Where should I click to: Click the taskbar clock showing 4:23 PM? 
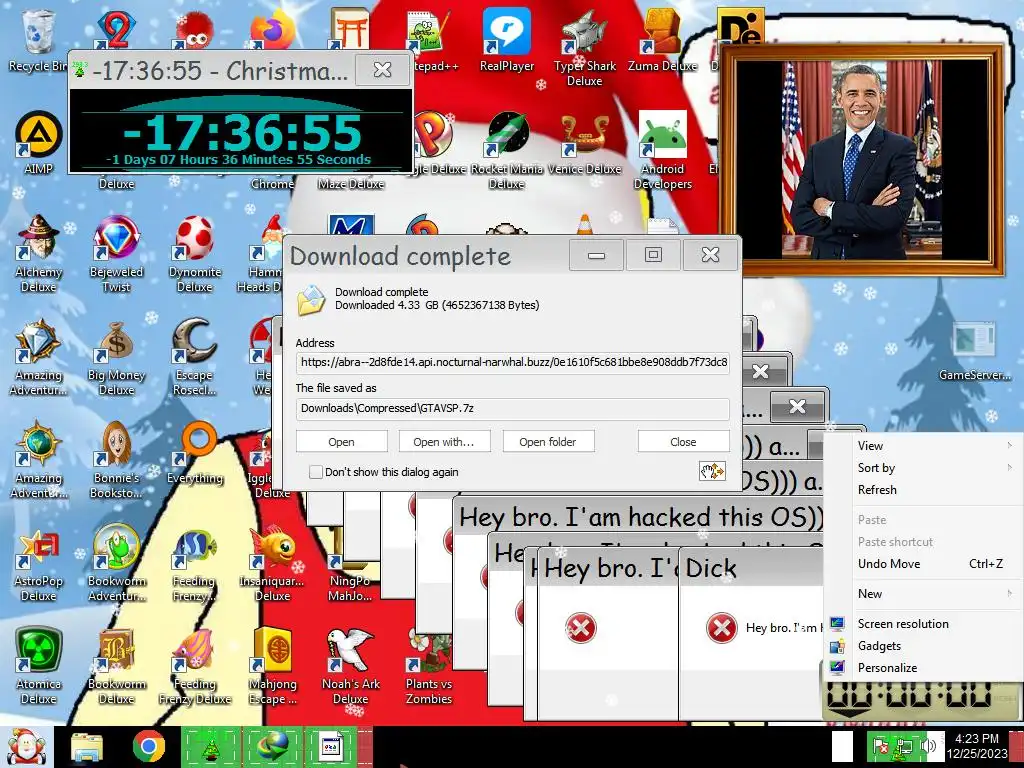pyautogui.click(x=977, y=746)
